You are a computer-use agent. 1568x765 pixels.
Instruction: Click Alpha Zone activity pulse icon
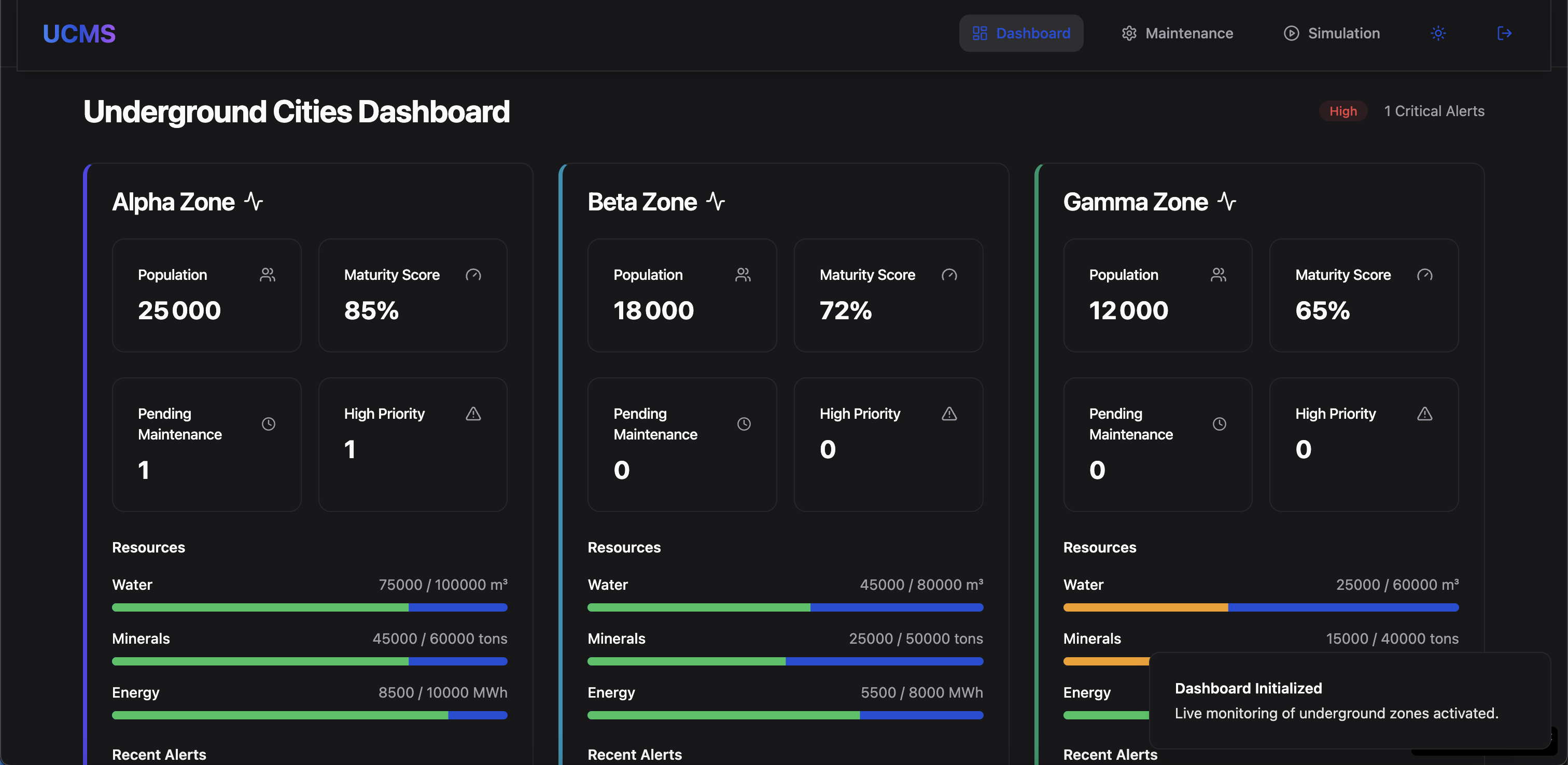click(x=254, y=202)
